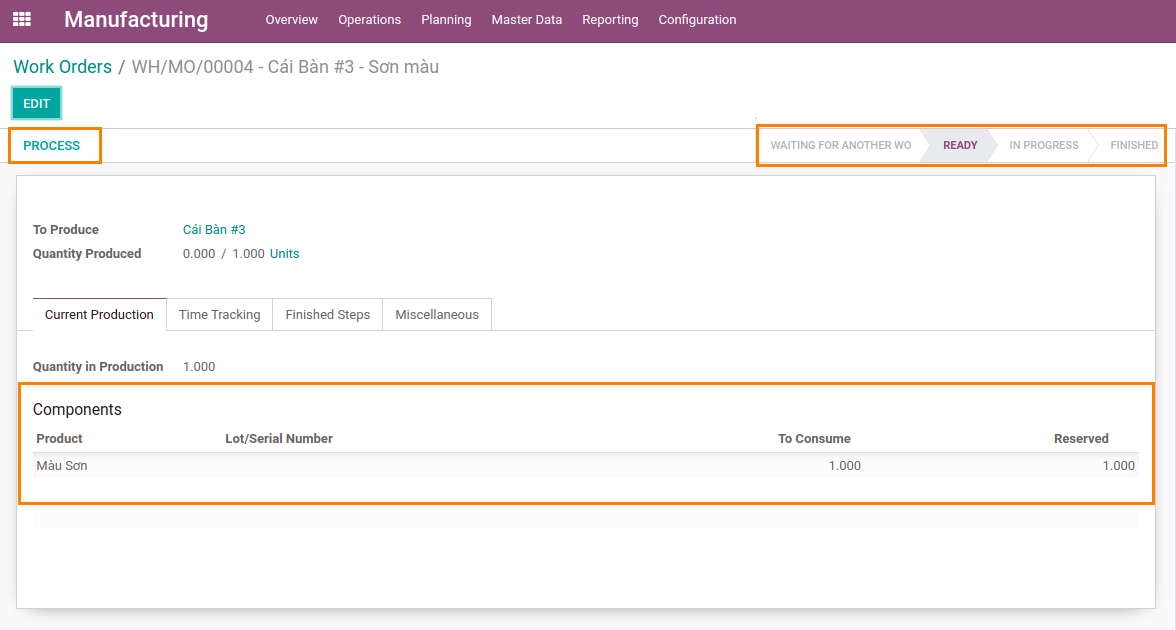Click the Product column header
Image resolution: width=1176 pixels, height=630 pixels.
click(59, 439)
